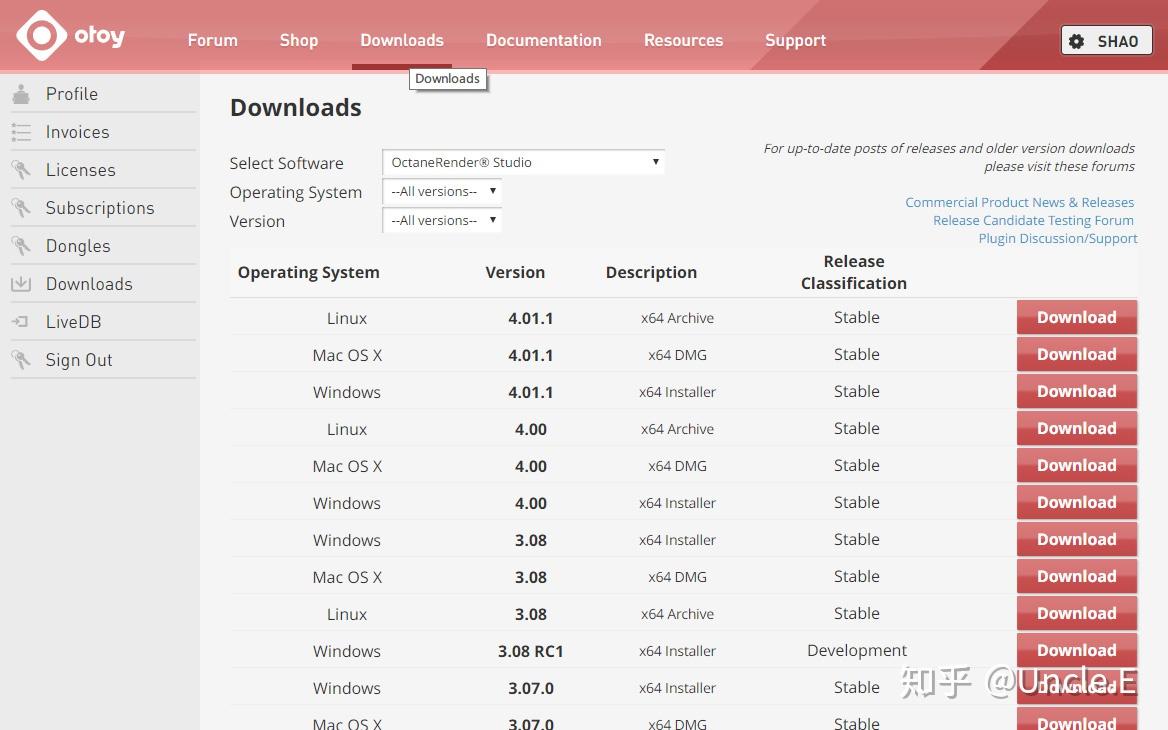Download Mac OS X 4.01.1 DMG

1076,355
